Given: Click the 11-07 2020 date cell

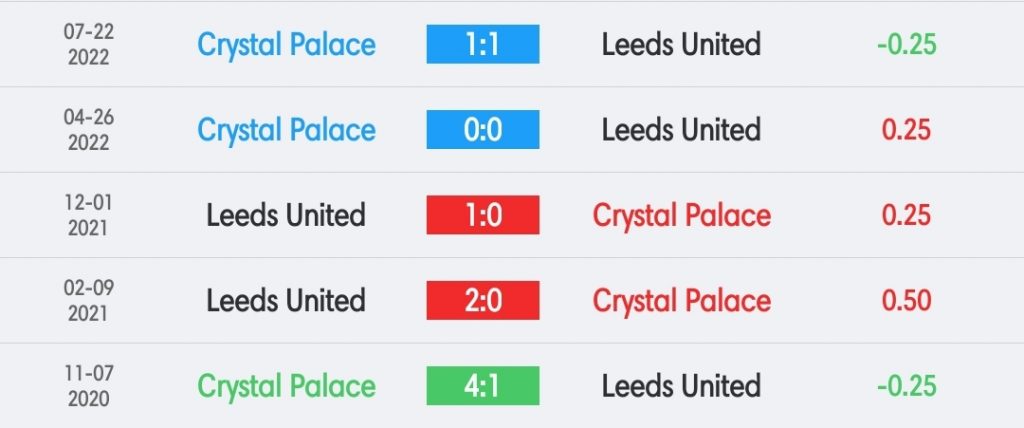Looking at the screenshot, I should 88,386.
